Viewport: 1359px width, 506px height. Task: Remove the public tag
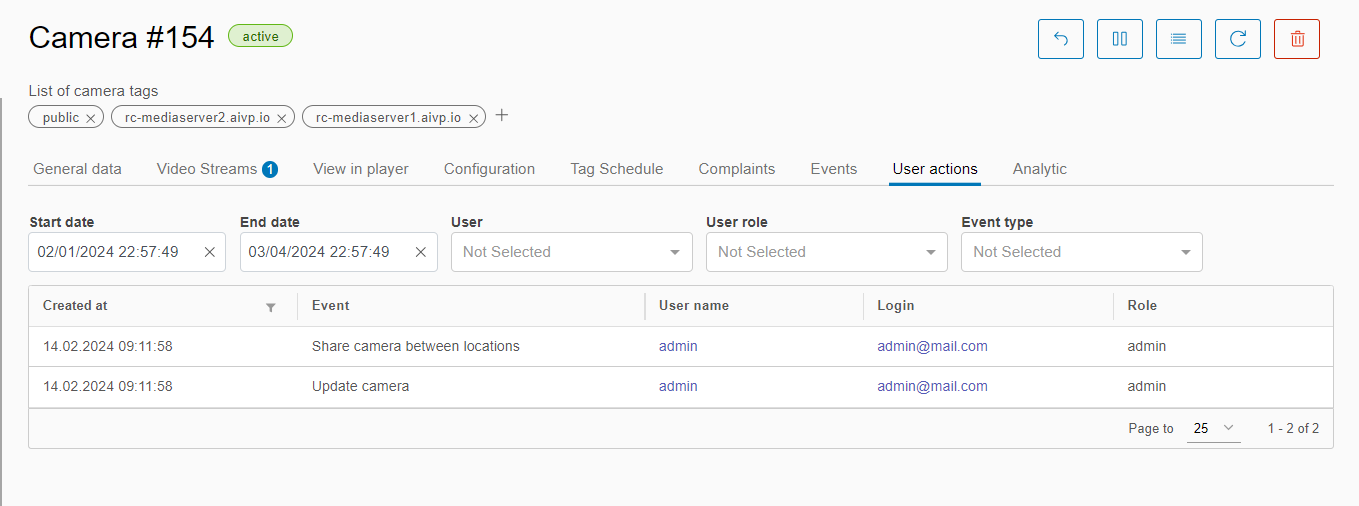click(91, 118)
